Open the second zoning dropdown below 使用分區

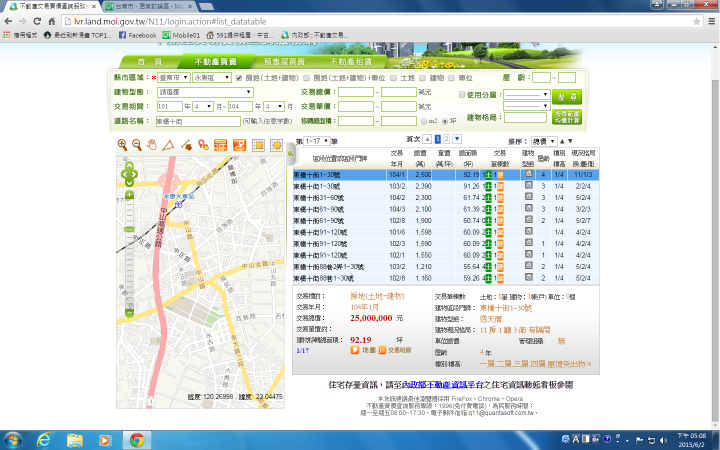[526, 106]
